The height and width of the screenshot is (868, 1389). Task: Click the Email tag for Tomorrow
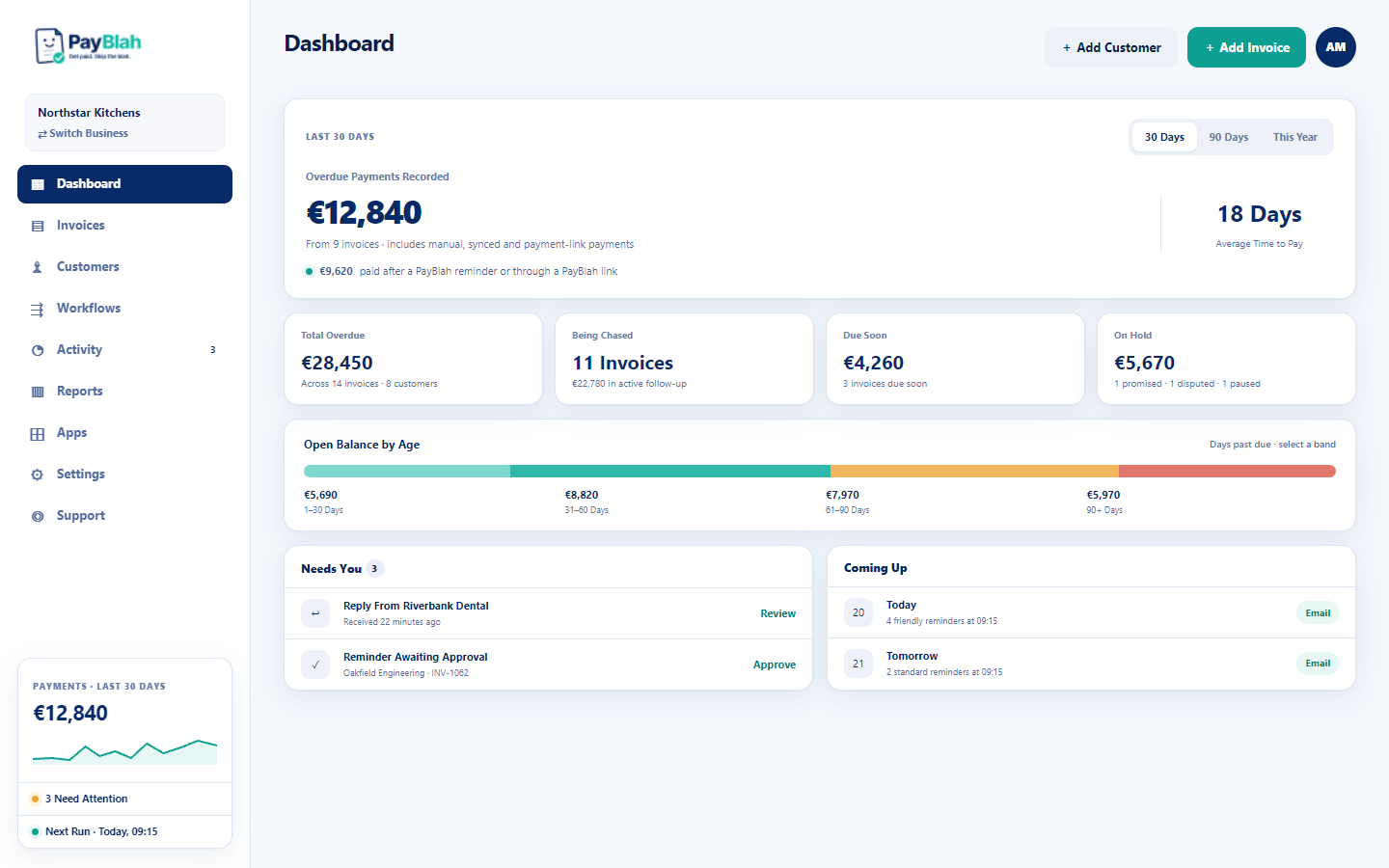1318,664
